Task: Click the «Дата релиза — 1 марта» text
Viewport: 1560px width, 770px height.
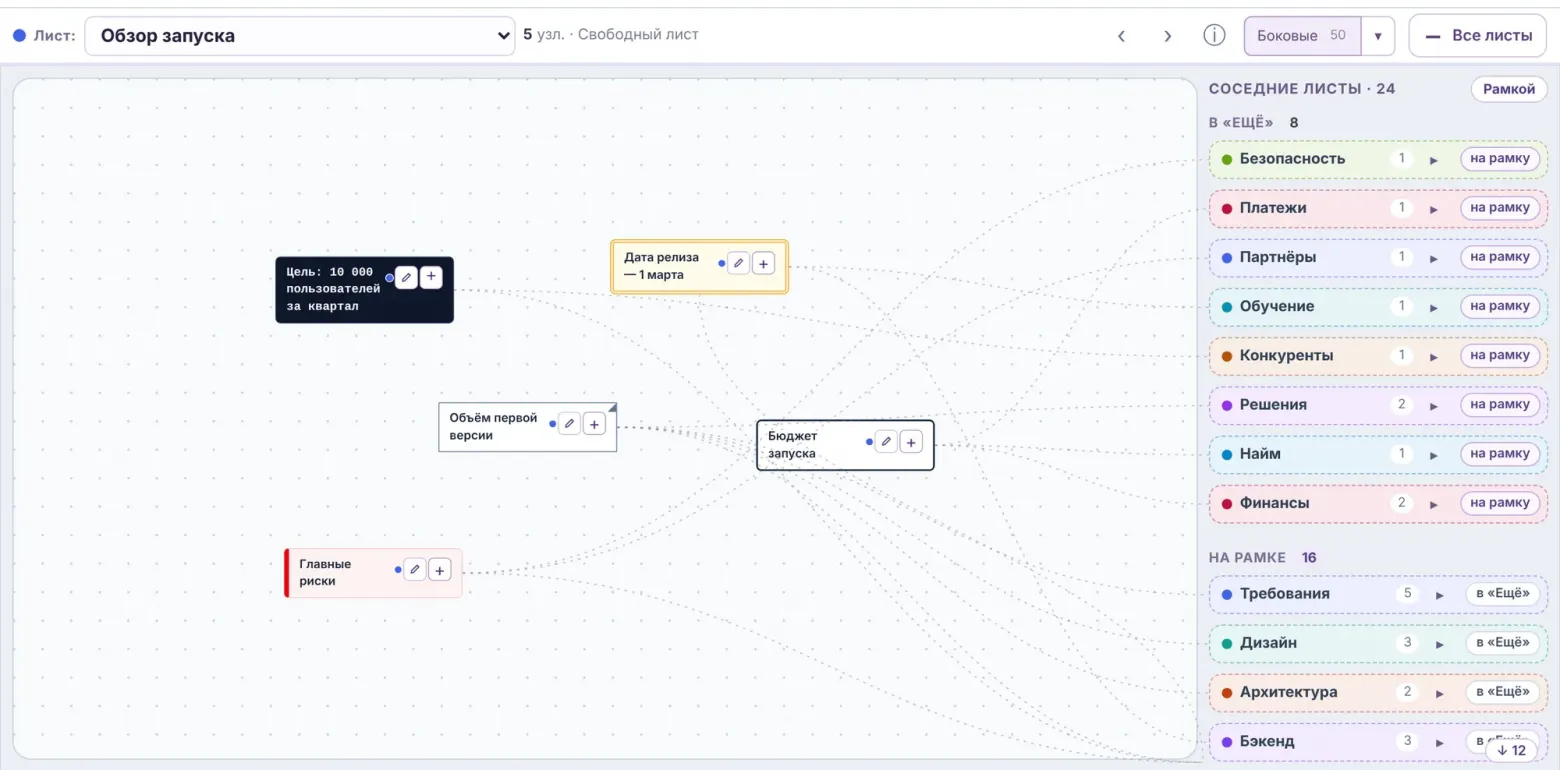Action: [661, 266]
